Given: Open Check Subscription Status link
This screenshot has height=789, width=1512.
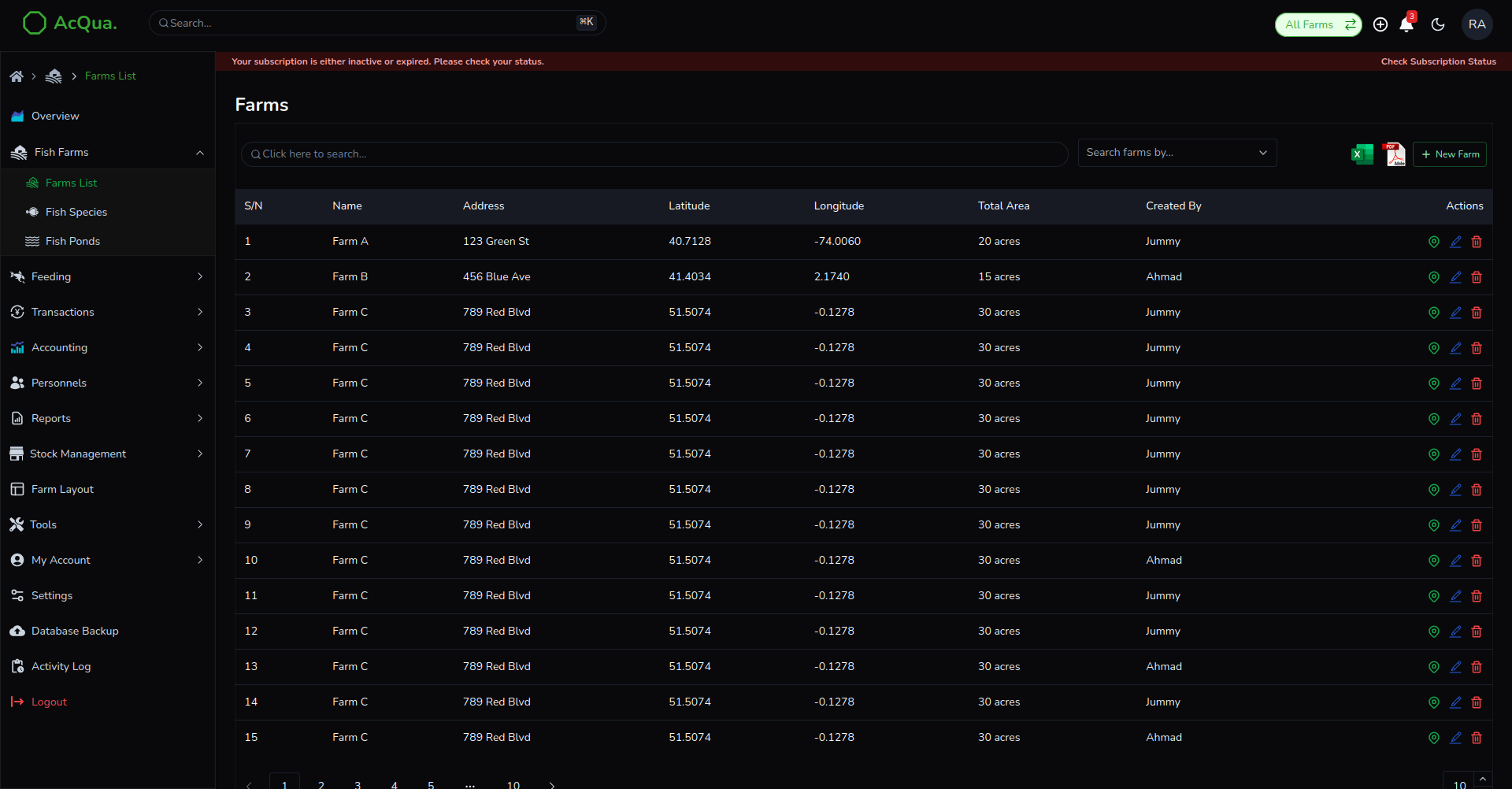Looking at the screenshot, I should click(1439, 61).
